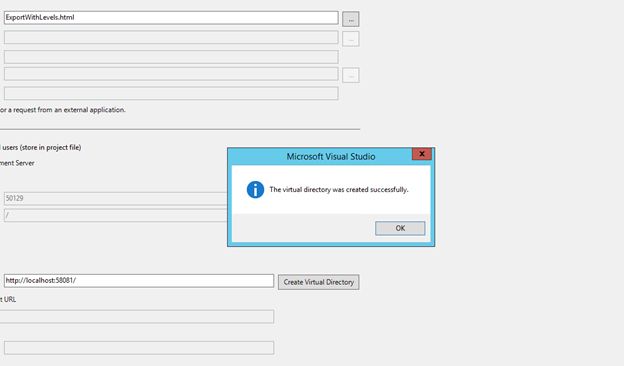The height and width of the screenshot is (366, 624).
Task: Click the fifth field above external application text
Action: tap(171, 93)
